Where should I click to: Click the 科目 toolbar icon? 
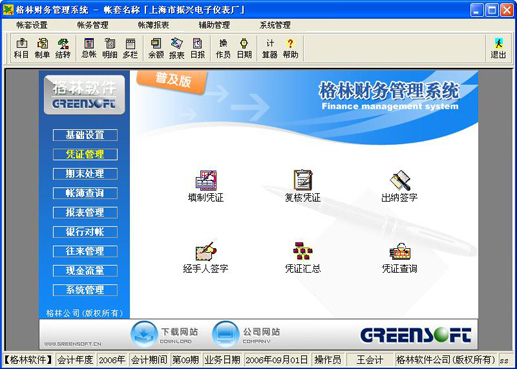coord(21,48)
